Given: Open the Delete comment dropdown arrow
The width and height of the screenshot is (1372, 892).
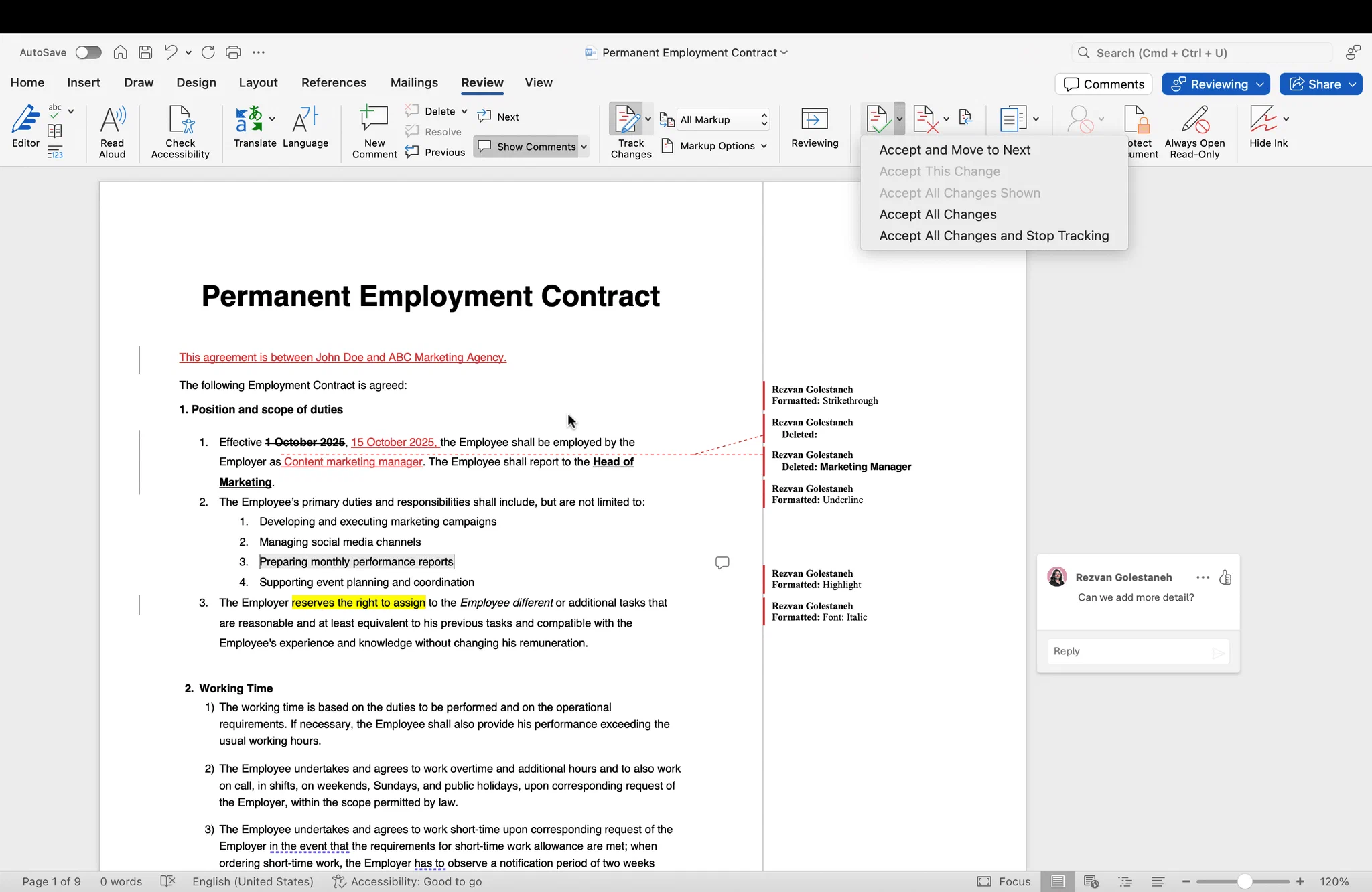Looking at the screenshot, I should (464, 111).
